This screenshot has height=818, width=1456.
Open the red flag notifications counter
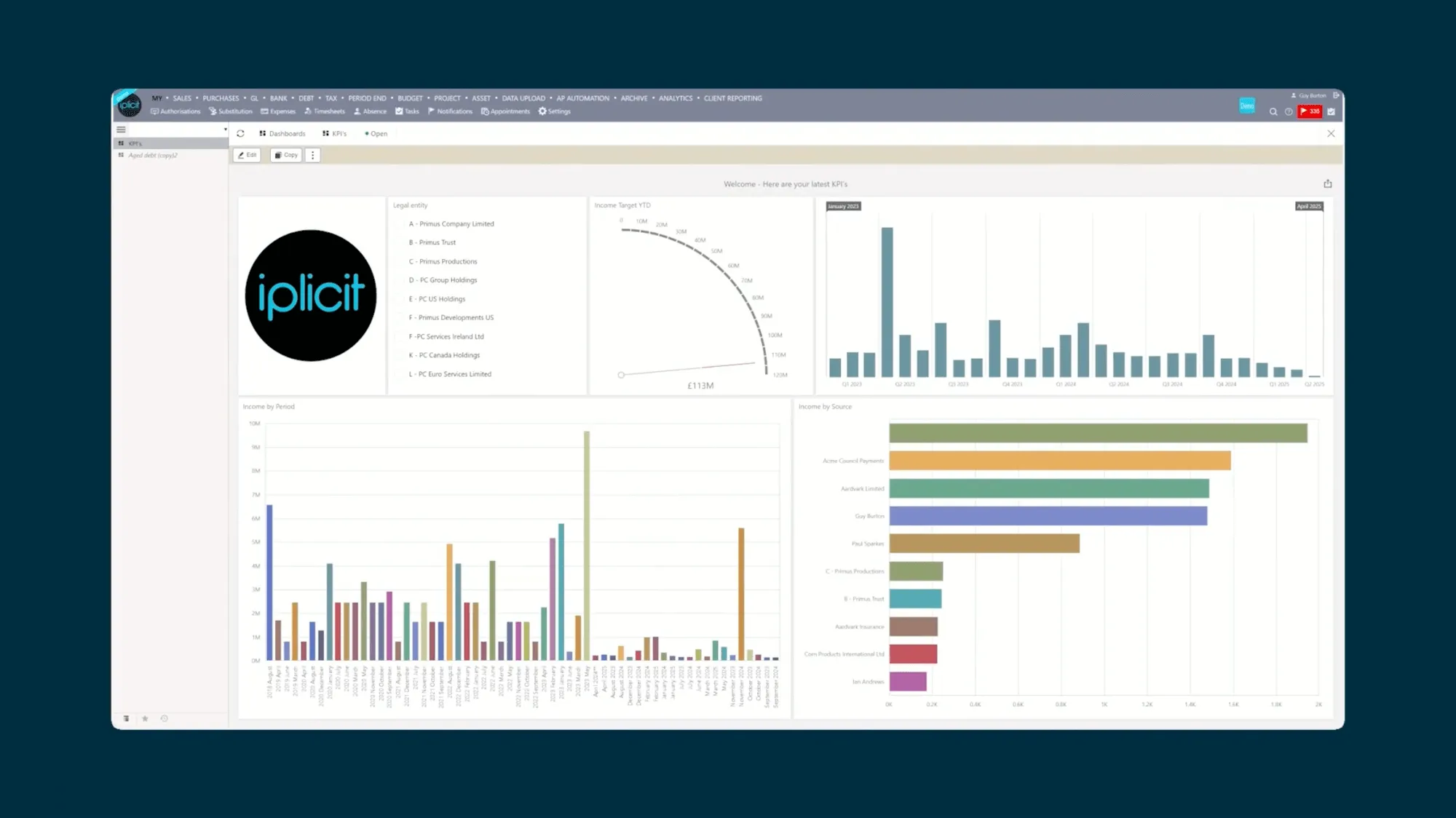pos(1310,111)
